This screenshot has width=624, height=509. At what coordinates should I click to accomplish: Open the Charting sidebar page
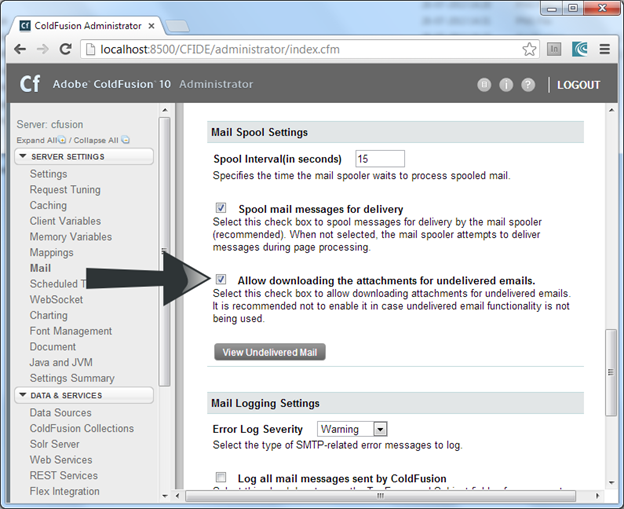click(x=49, y=315)
